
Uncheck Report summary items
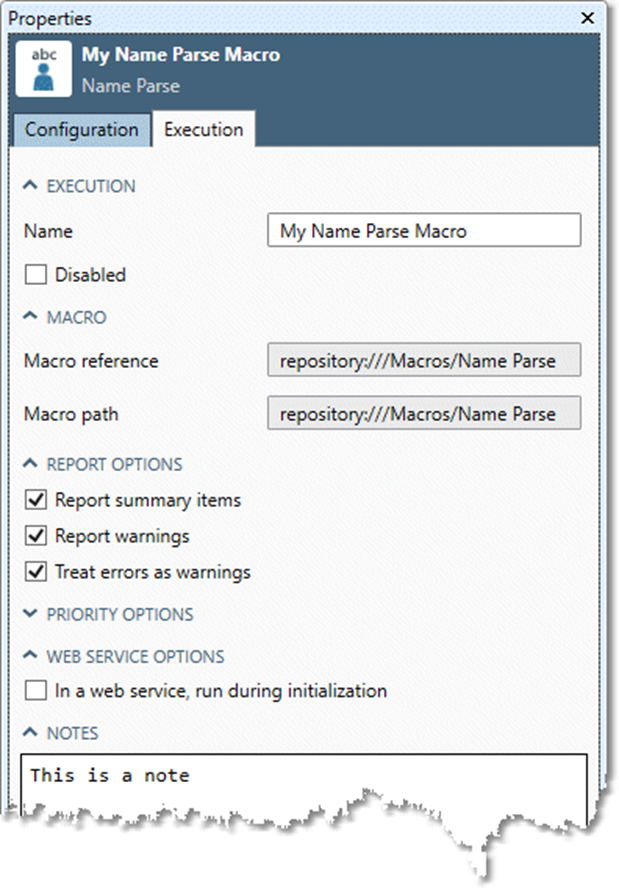(36, 500)
